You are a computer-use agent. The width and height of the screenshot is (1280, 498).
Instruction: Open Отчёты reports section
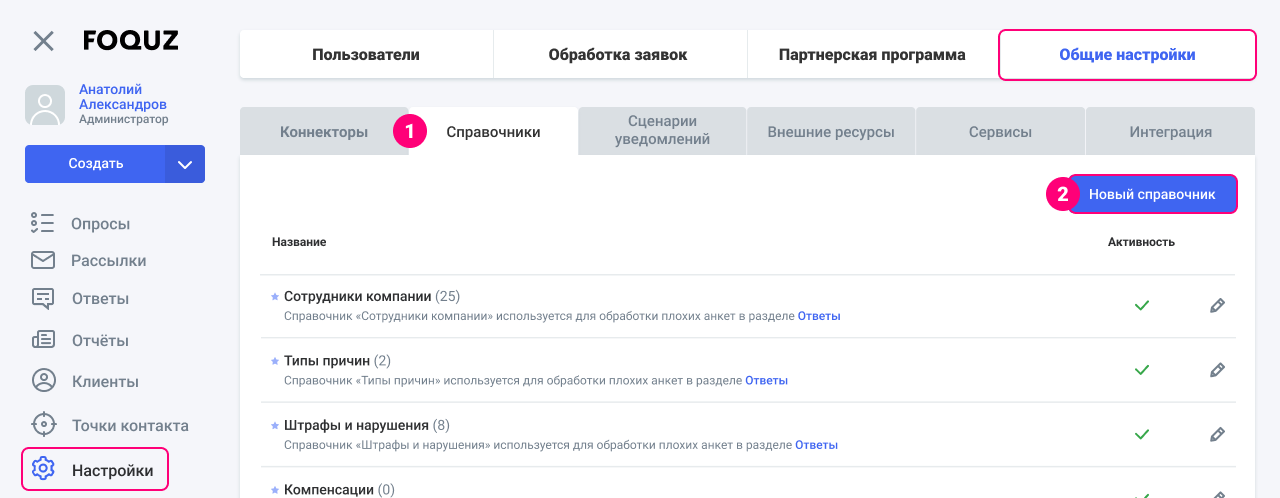click(100, 340)
